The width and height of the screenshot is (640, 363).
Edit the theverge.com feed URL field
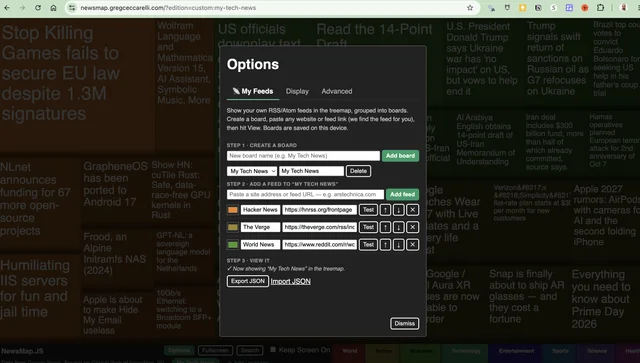point(320,227)
